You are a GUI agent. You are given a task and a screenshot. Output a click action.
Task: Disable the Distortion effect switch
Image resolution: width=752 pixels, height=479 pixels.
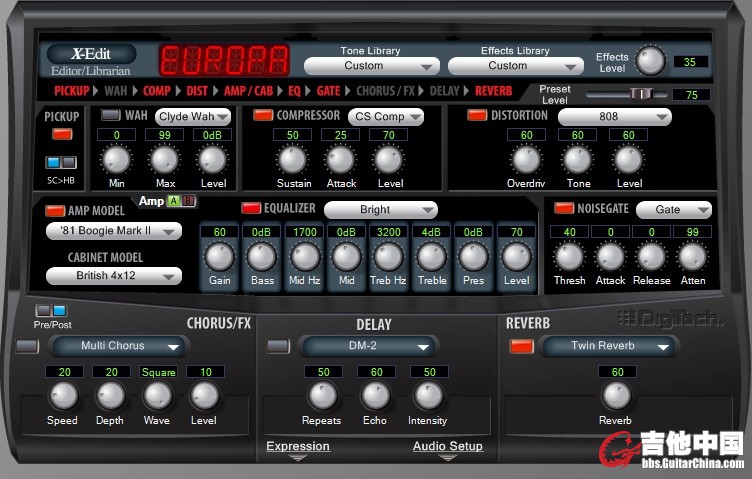pyautogui.click(x=477, y=116)
